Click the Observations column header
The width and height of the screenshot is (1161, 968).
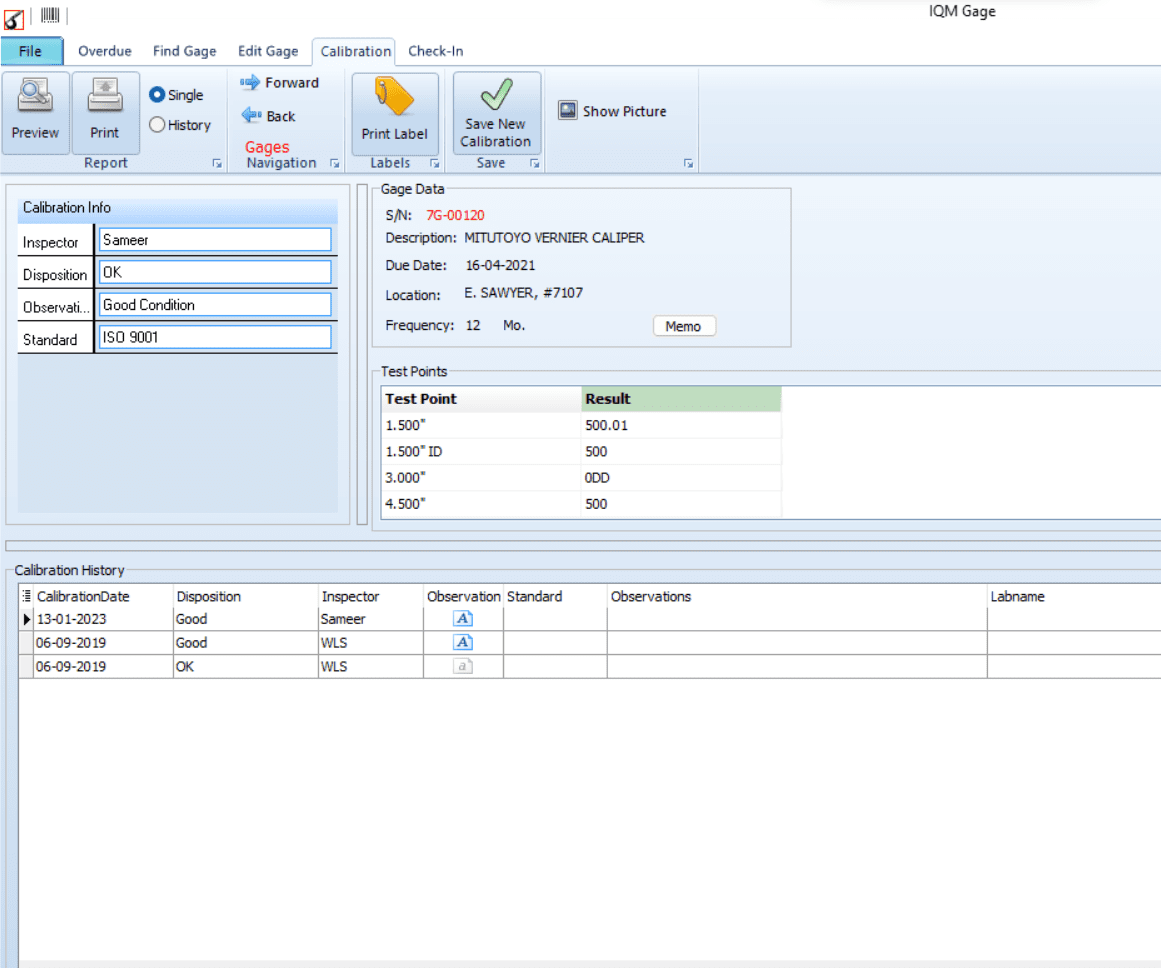(797, 596)
